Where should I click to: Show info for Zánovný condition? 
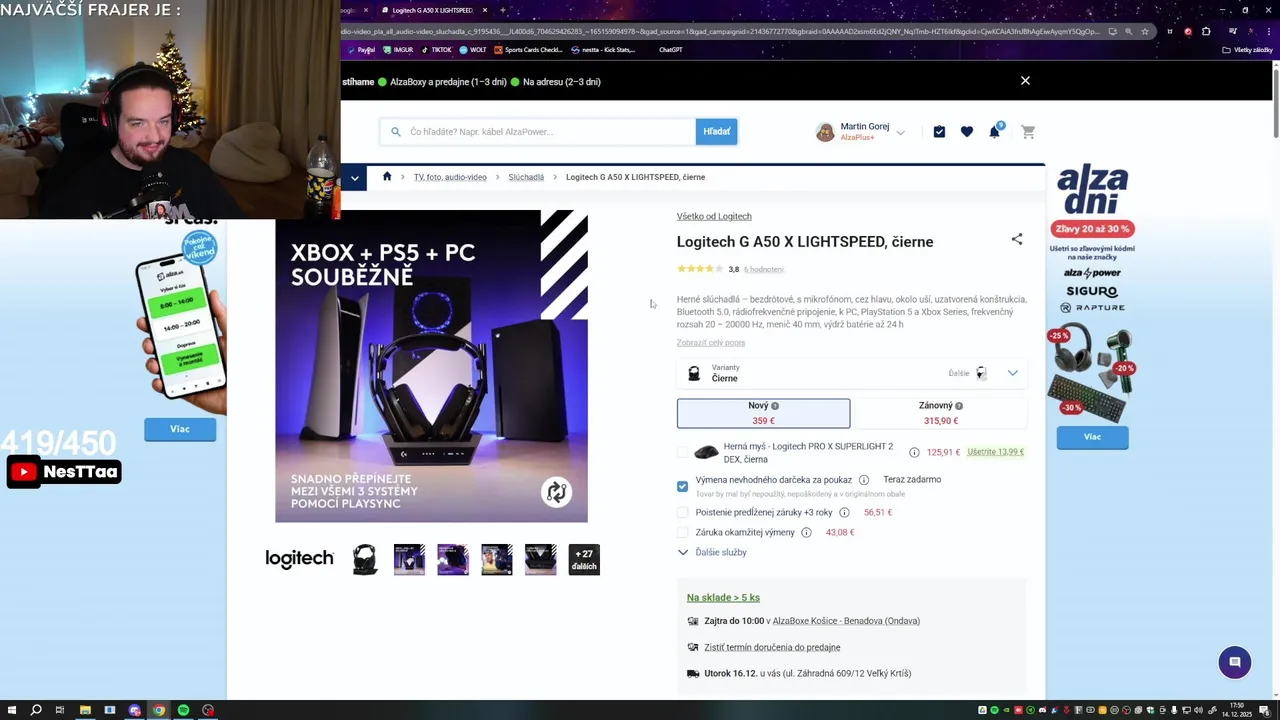pyautogui.click(x=959, y=406)
